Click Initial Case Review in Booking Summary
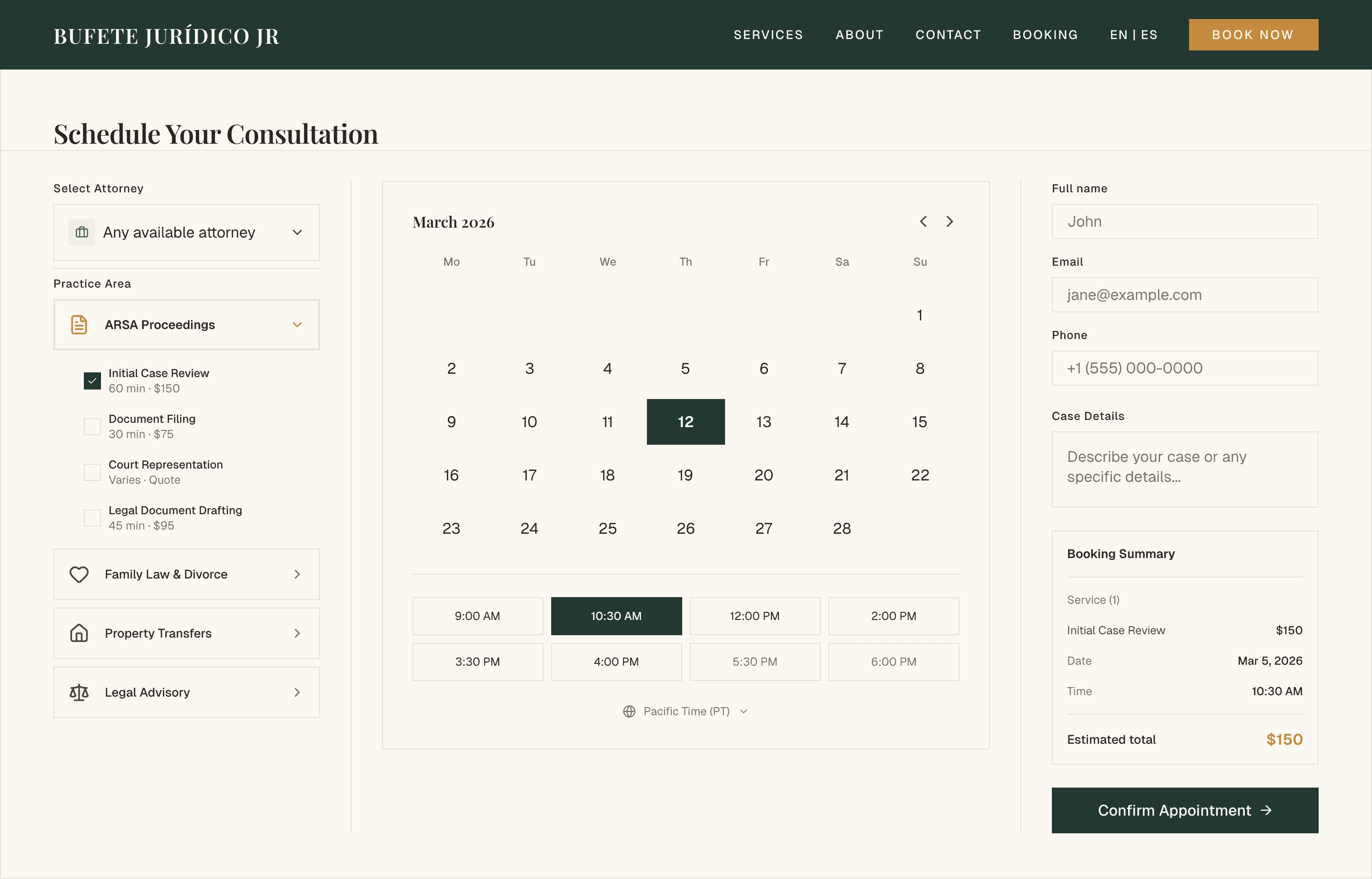Image resolution: width=1372 pixels, height=879 pixels. click(1116, 630)
